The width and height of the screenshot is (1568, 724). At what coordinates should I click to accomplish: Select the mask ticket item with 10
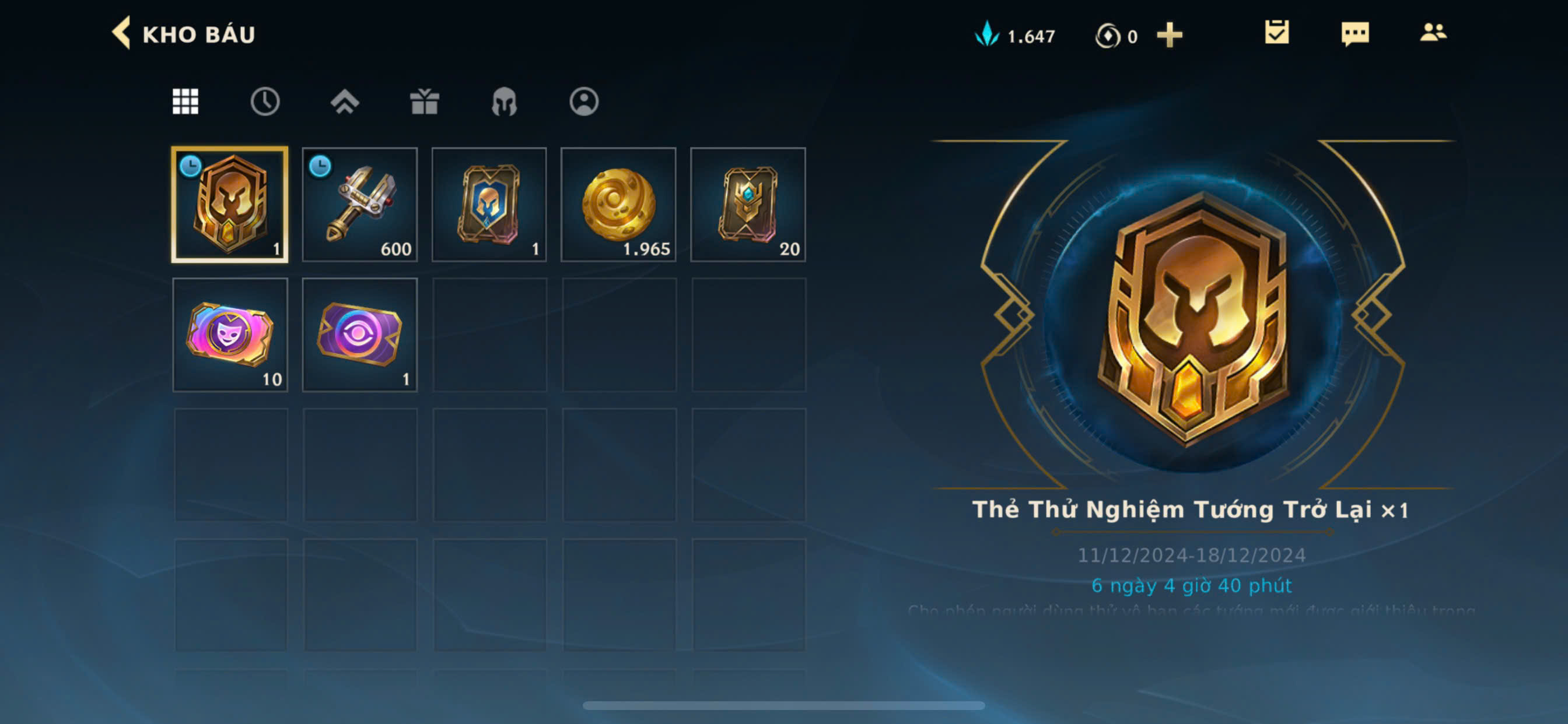click(x=230, y=335)
